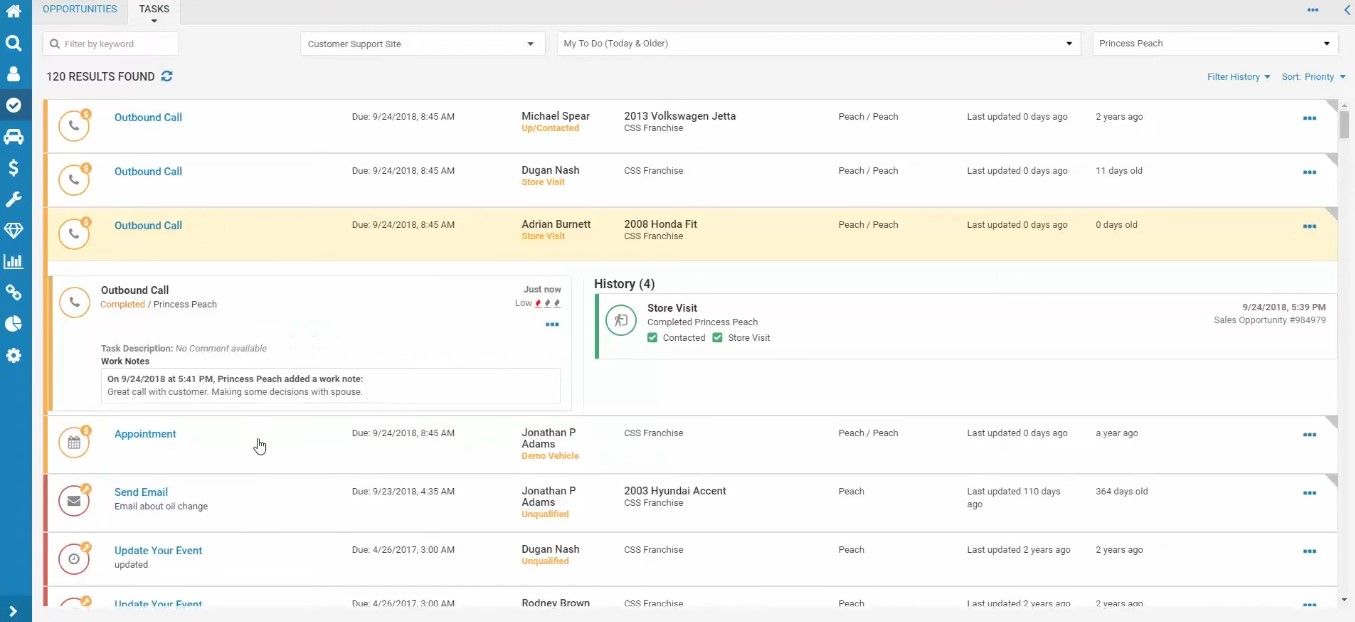Open the Princess Peach user dropdown
Viewport: 1355px width, 622px height.
point(1214,44)
